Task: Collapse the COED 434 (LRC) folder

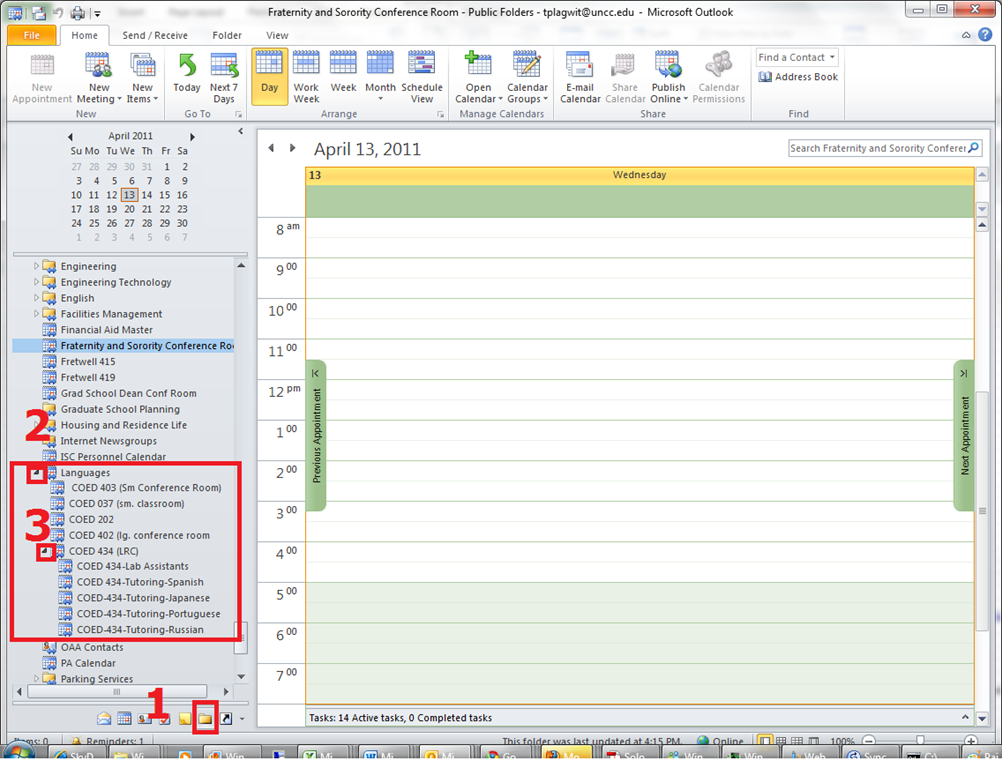Action: [x=46, y=551]
